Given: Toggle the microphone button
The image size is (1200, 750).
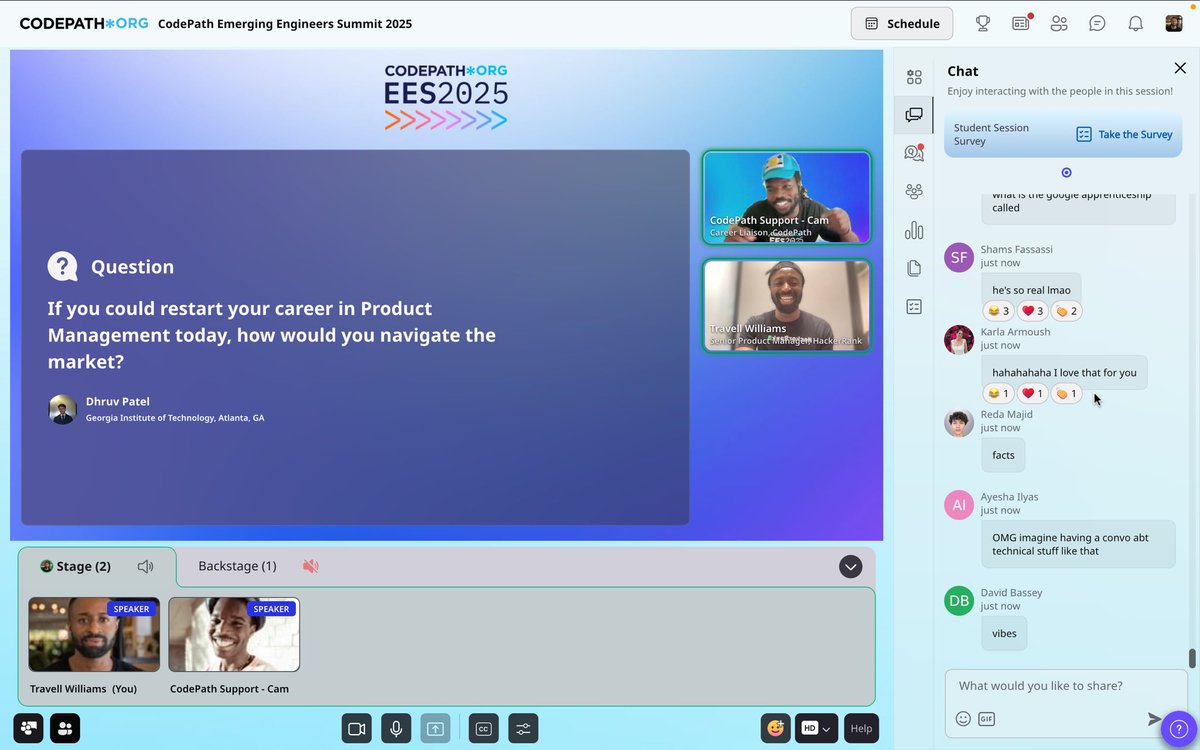Looking at the screenshot, I should (396, 729).
